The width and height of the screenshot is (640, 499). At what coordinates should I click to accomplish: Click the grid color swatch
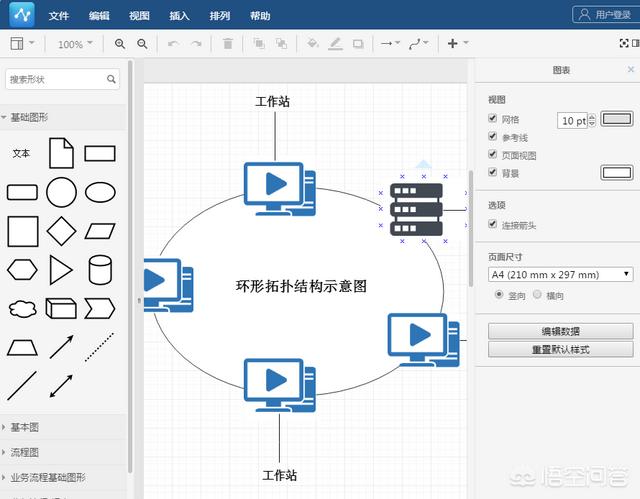617,119
